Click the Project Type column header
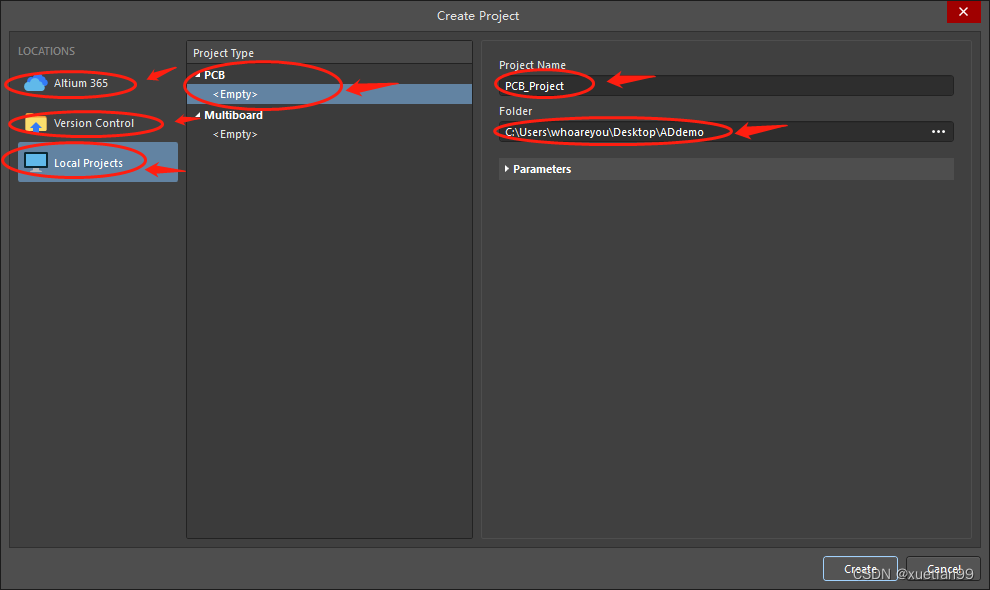Viewport: 990px width, 590px height. point(224,53)
